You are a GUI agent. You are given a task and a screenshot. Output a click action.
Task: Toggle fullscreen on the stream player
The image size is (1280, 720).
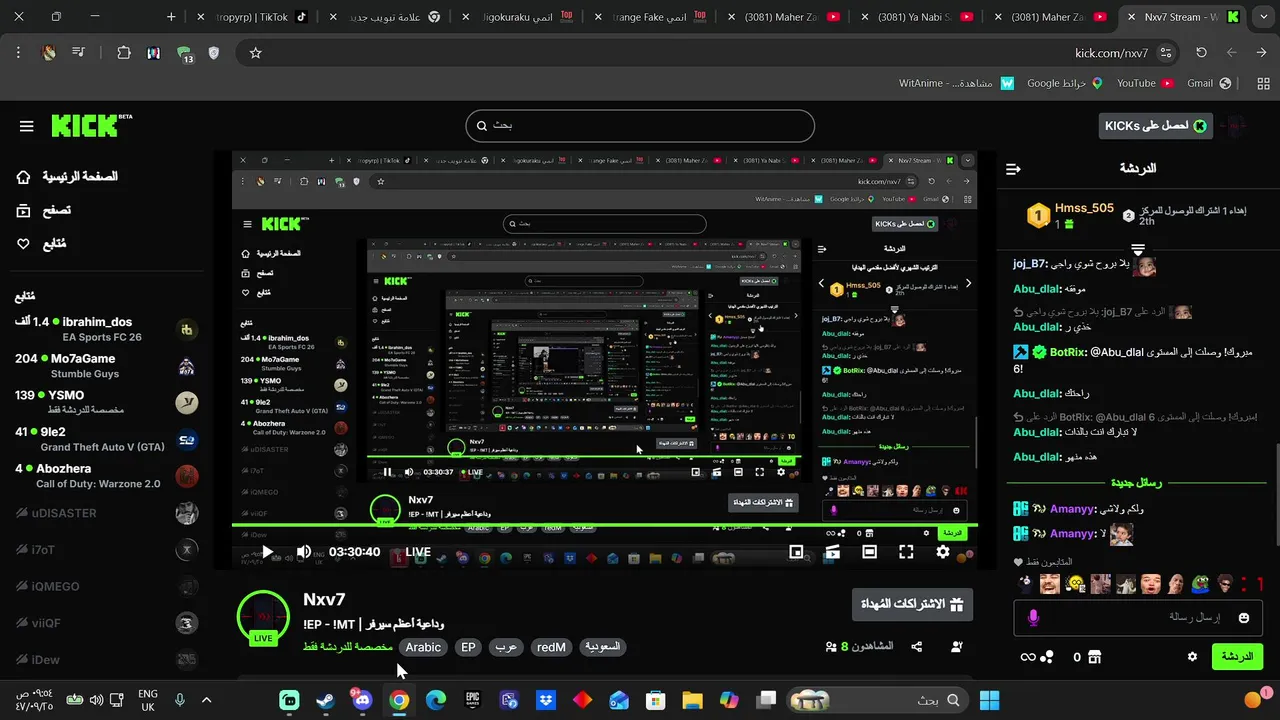[x=906, y=552]
